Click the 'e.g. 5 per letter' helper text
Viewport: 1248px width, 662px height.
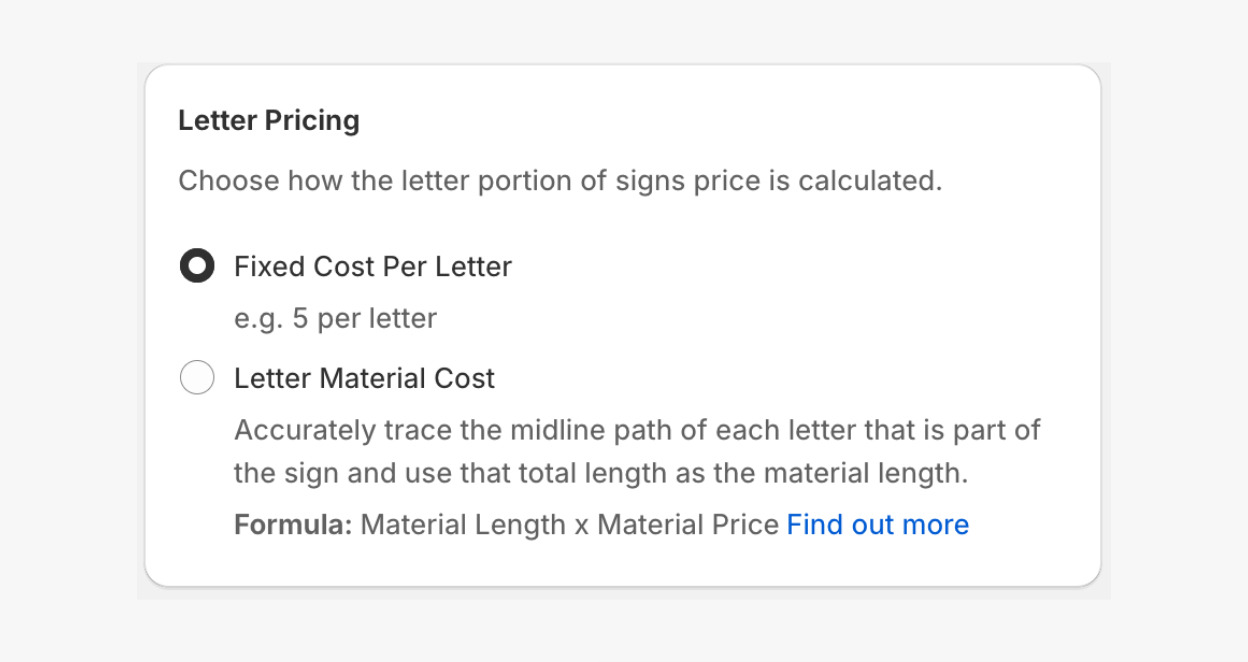coord(335,319)
